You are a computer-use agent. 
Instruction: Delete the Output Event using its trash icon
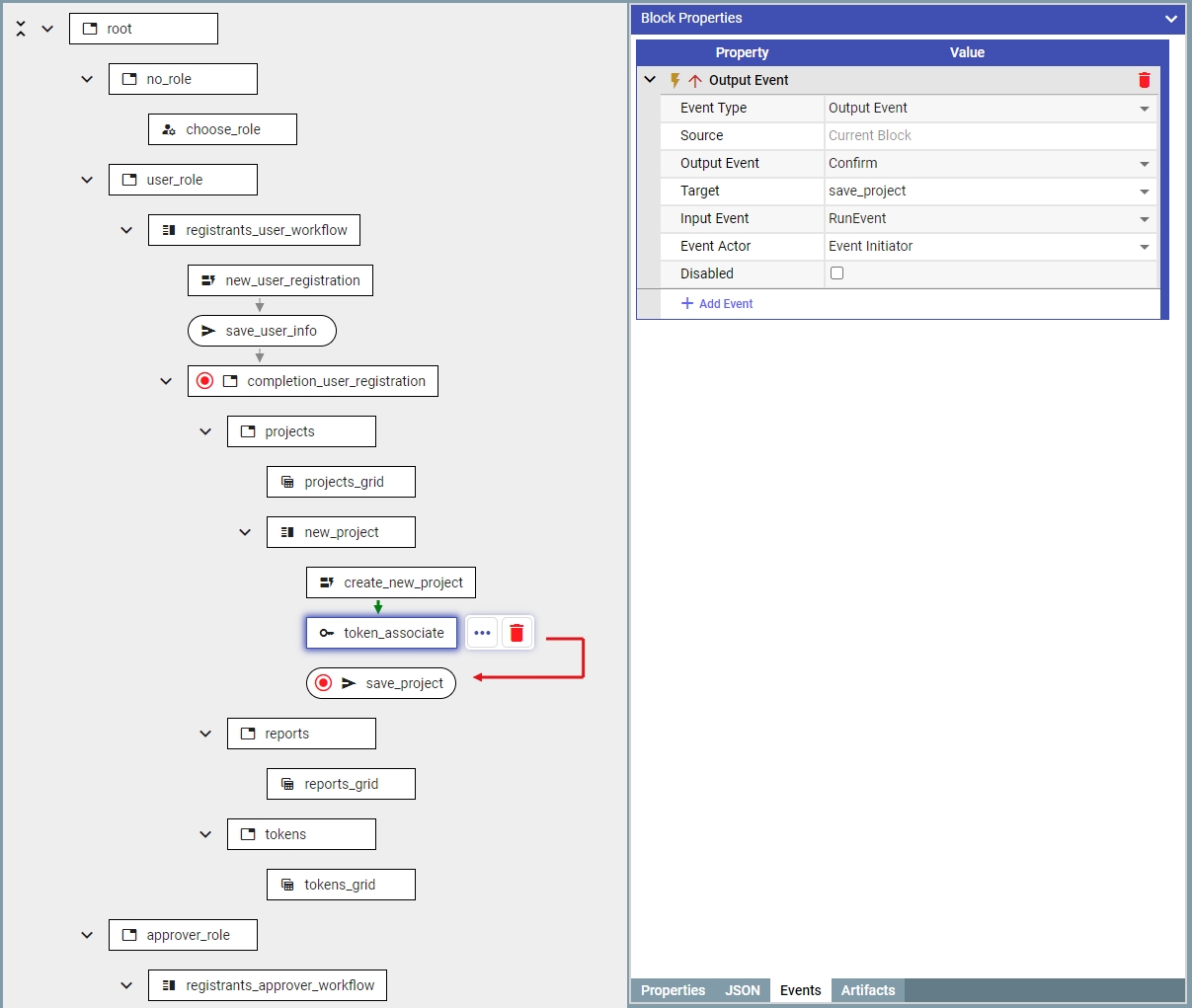coord(1145,80)
